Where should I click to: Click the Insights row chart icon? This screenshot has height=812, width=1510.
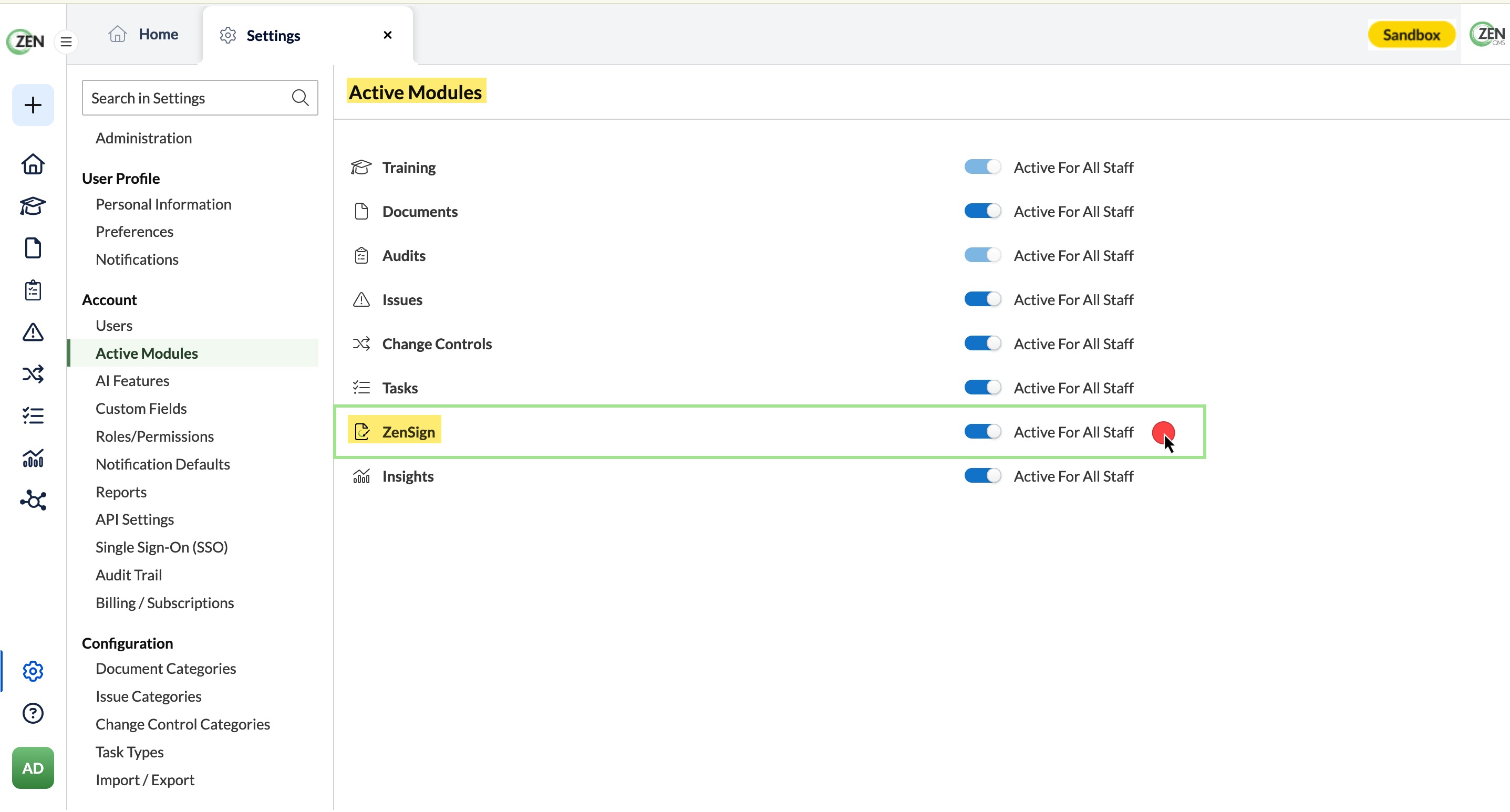[361, 476]
